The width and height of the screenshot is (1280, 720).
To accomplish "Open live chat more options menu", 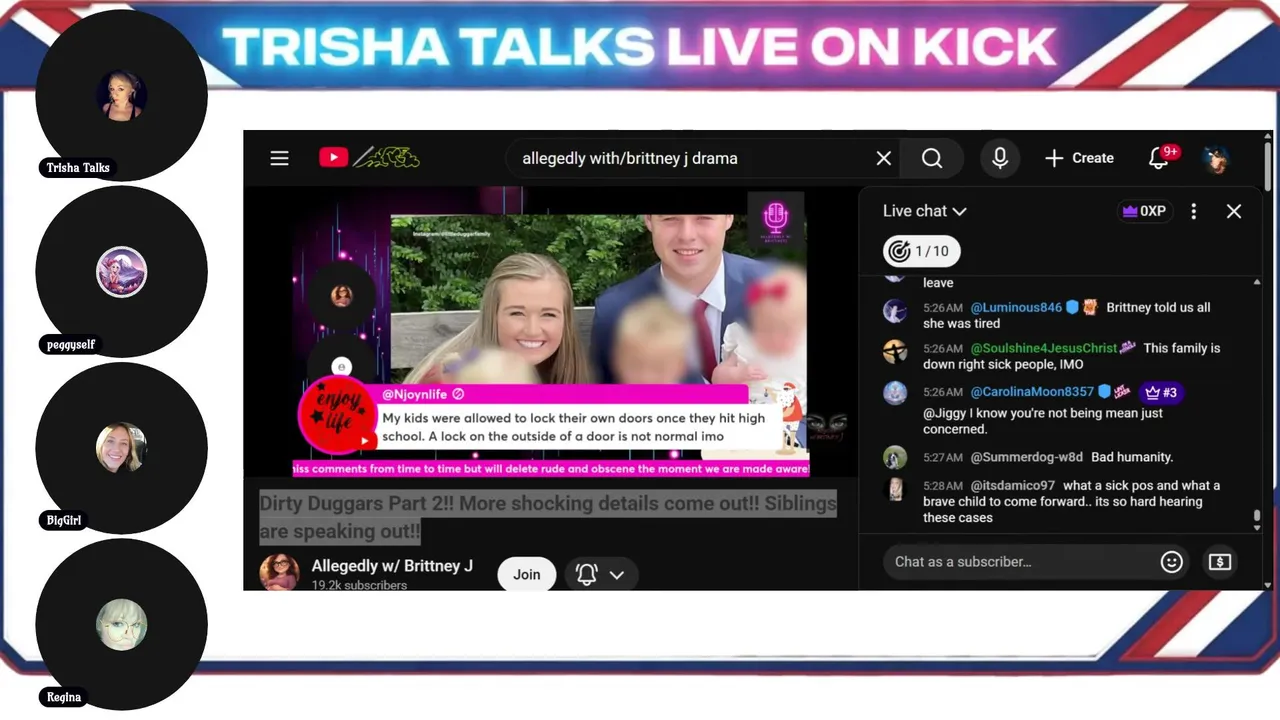I will [x=1193, y=211].
